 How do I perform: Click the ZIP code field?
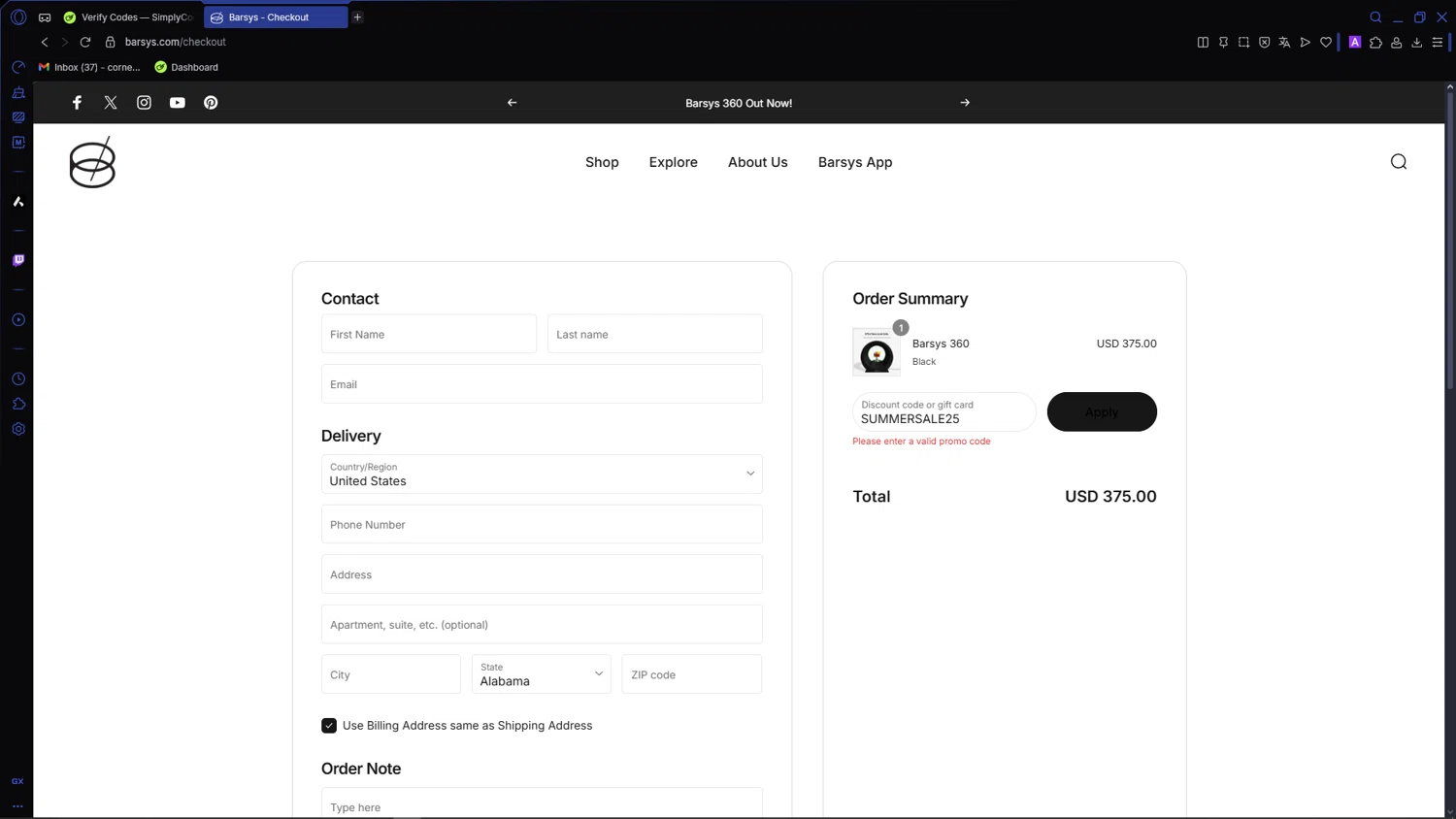(x=692, y=674)
